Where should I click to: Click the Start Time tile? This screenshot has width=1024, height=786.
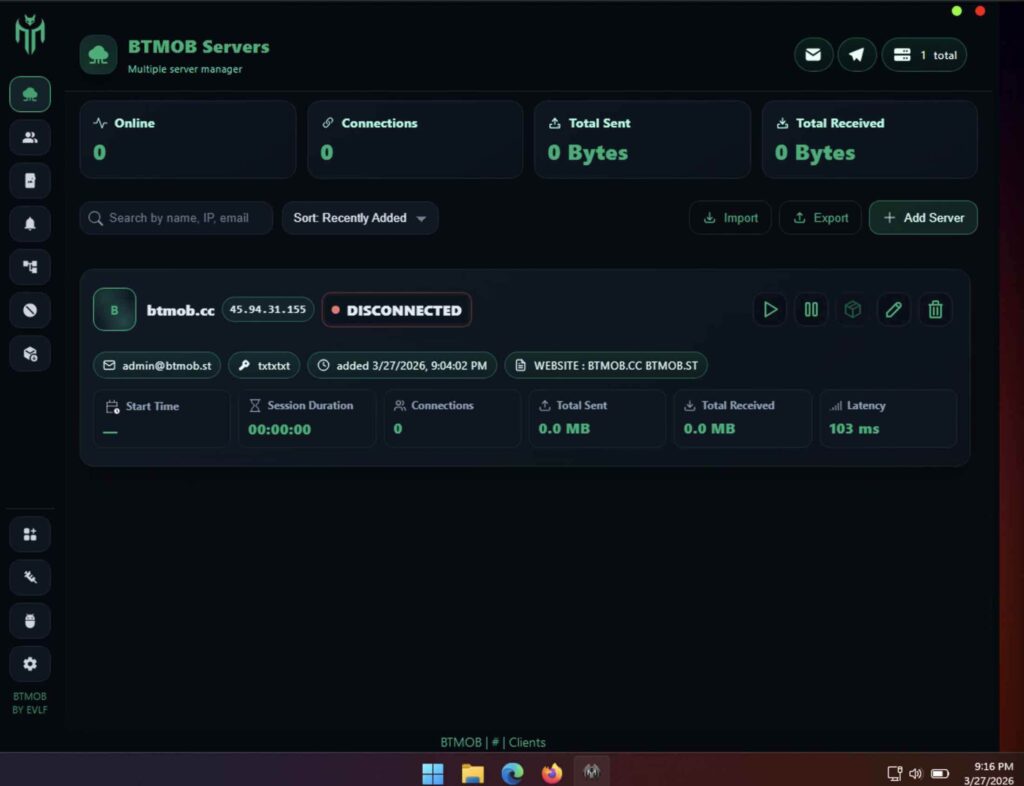(x=162, y=418)
